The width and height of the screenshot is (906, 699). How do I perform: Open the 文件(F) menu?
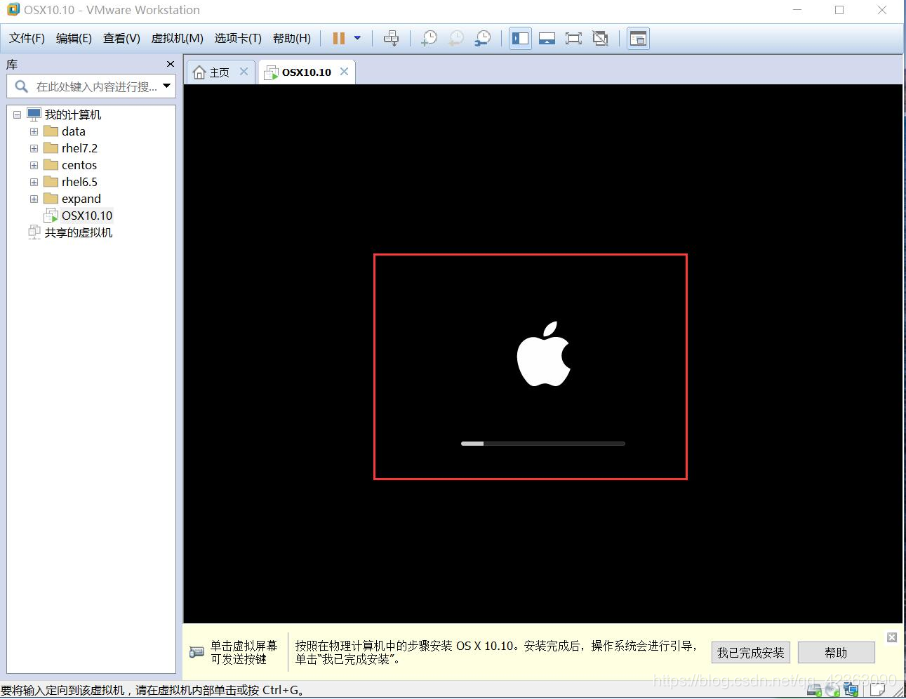[27, 38]
